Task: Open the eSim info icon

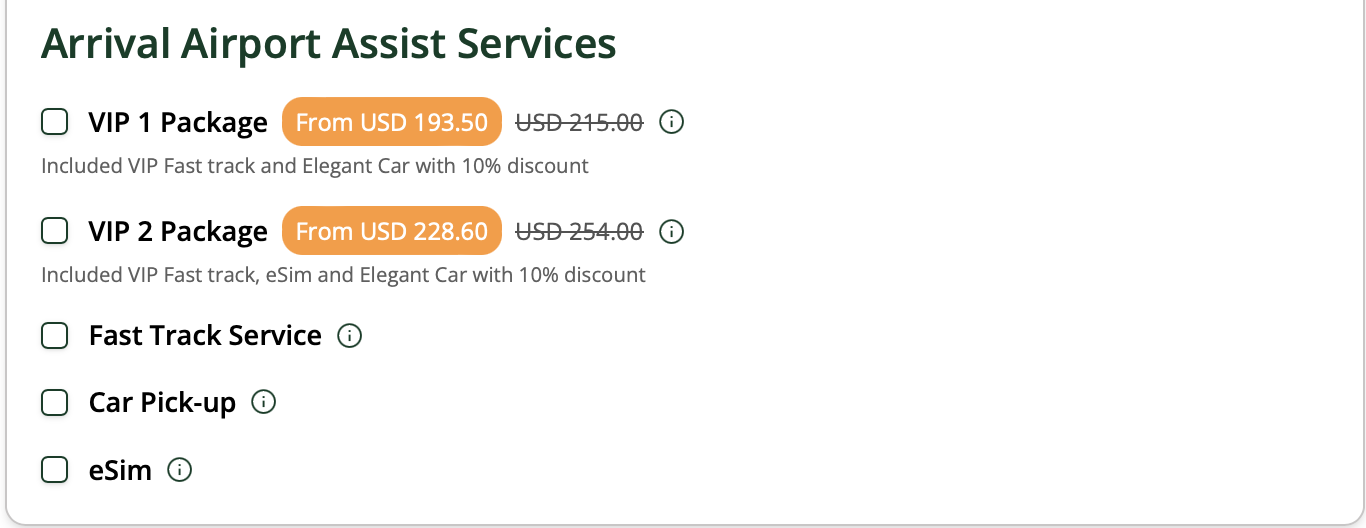Action: pyautogui.click(x=179, y=470)
